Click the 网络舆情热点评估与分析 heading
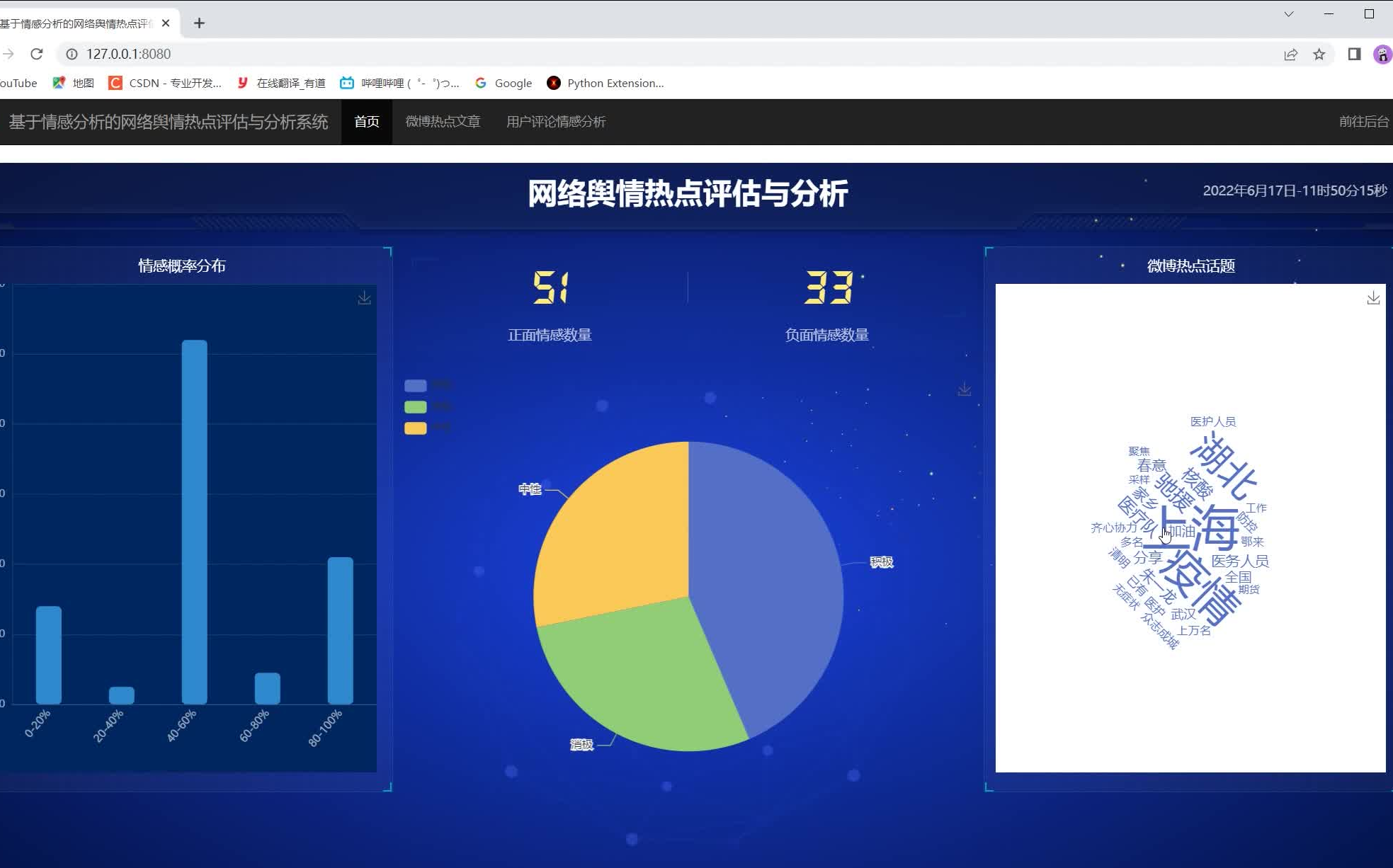1393x868 pixels. point(688,194)
